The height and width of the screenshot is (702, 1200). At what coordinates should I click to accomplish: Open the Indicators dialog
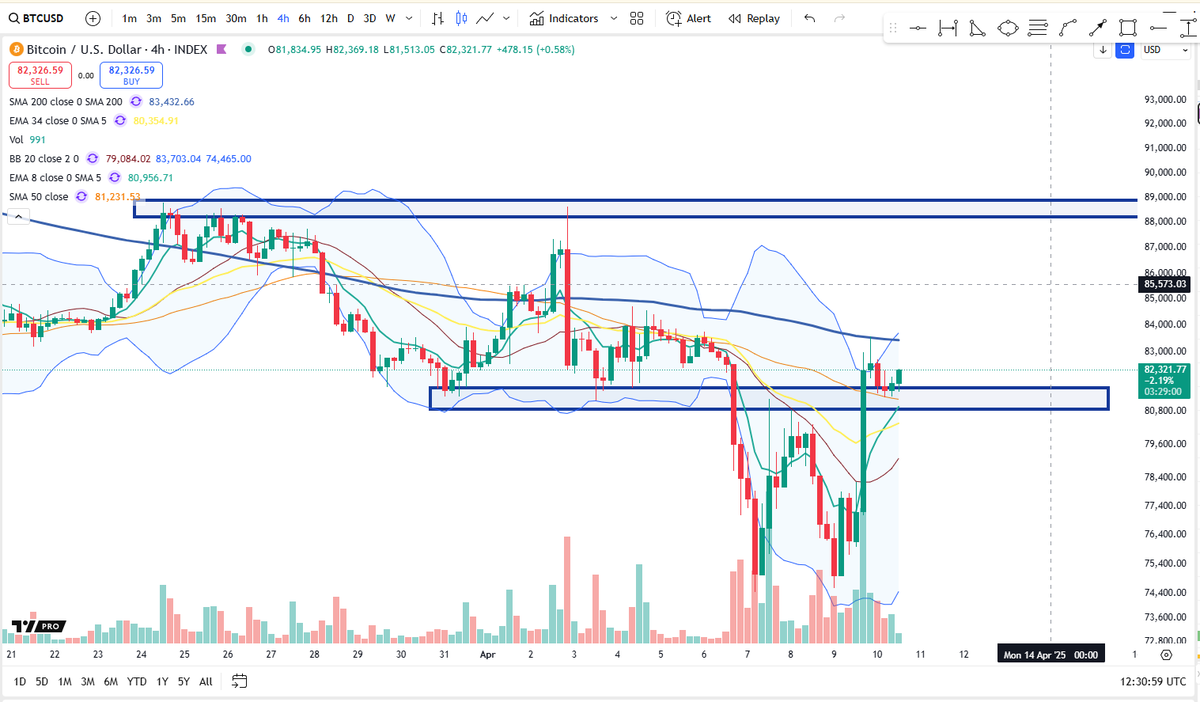[563, 18]
